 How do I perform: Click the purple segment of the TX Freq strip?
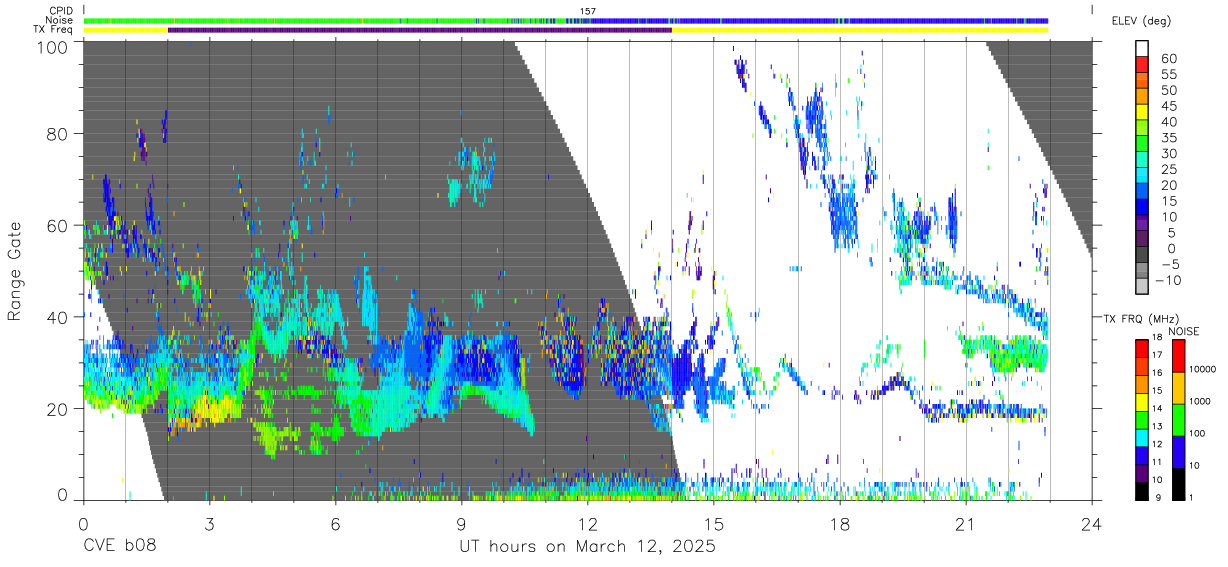[x=420, y=30]
